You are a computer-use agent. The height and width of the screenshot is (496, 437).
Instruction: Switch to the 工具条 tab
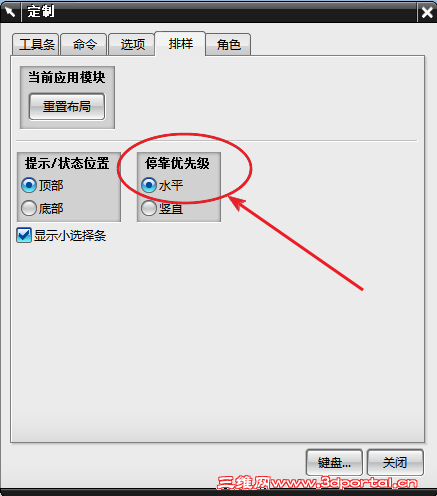click(36, 44)
